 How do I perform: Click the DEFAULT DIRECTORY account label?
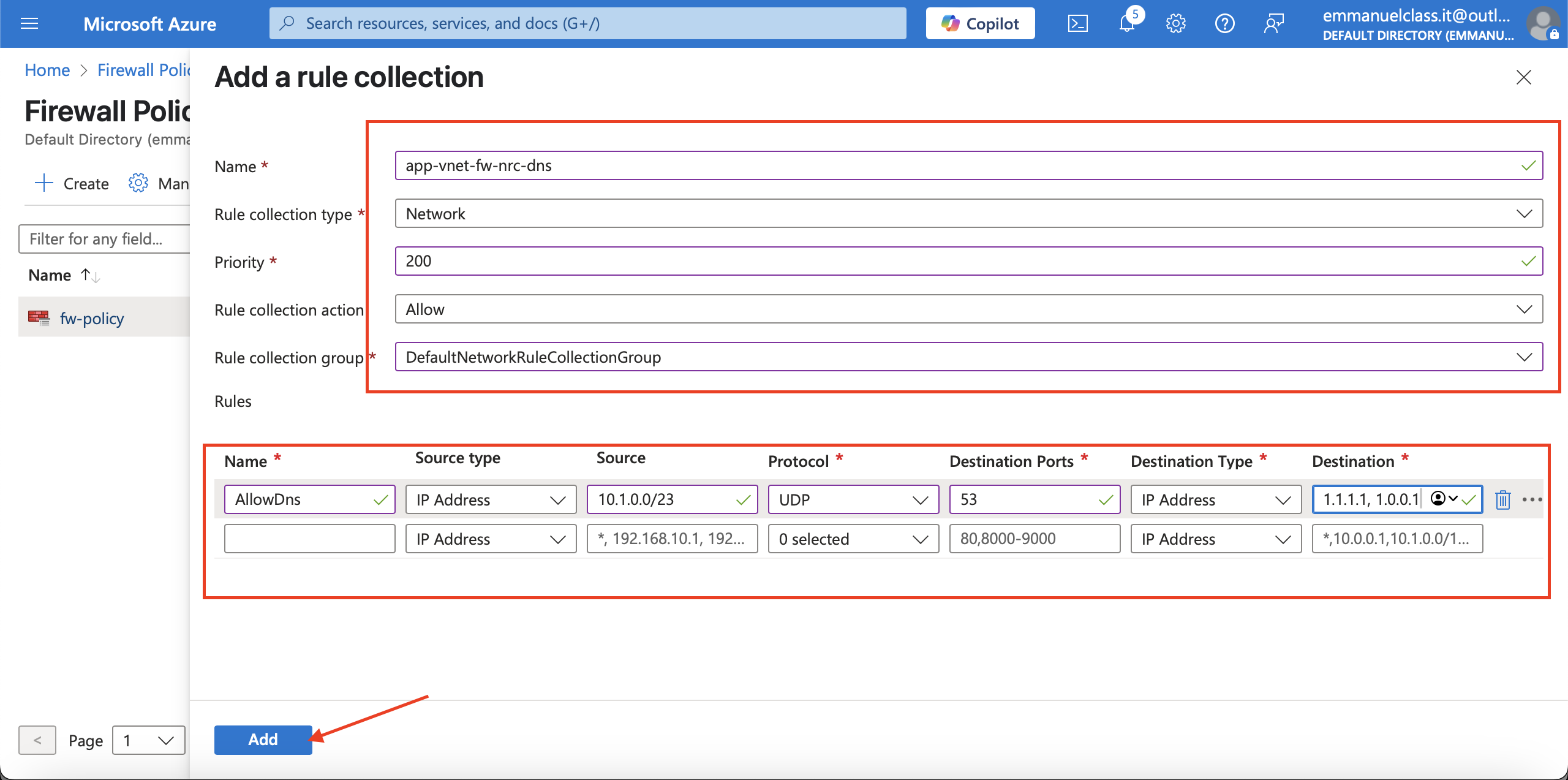tap(1418, 36)
